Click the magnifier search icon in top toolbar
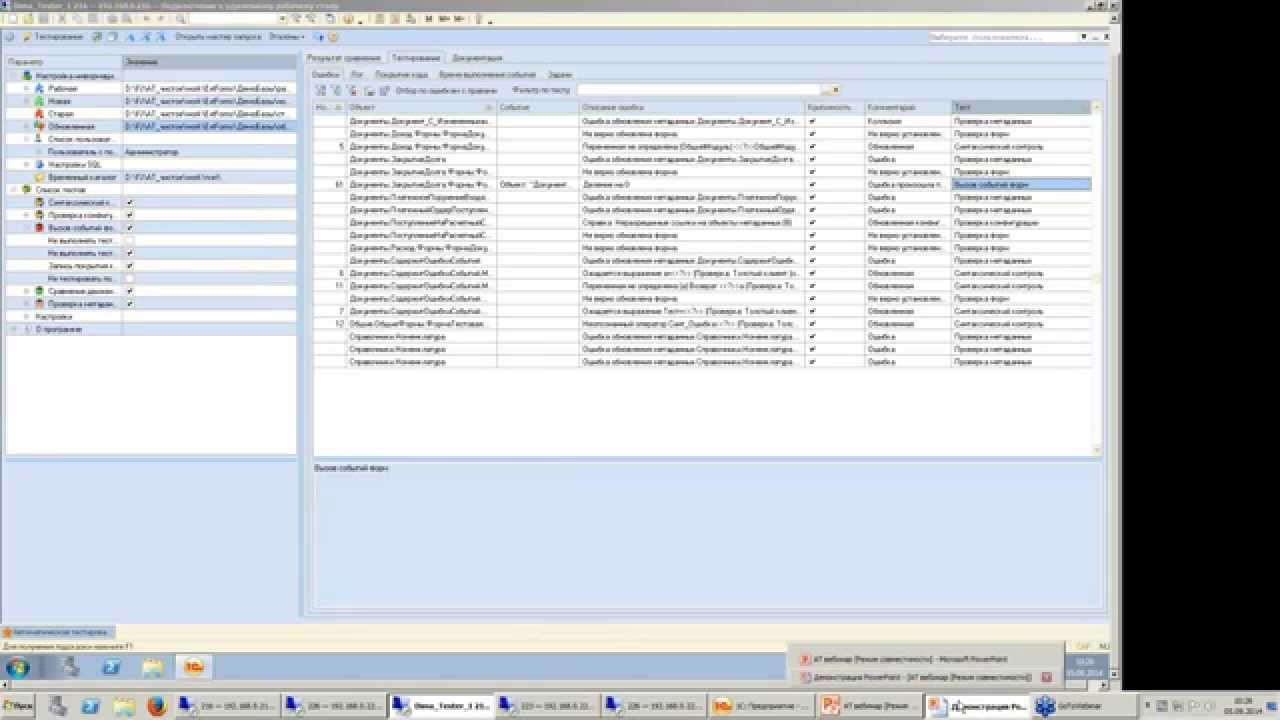Screen dimensions: 1280x720 [180, 19]
